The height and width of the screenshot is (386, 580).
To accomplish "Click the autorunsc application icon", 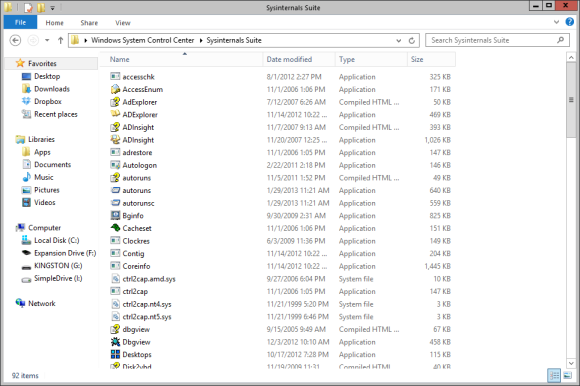I will click(x=115, y=203).
